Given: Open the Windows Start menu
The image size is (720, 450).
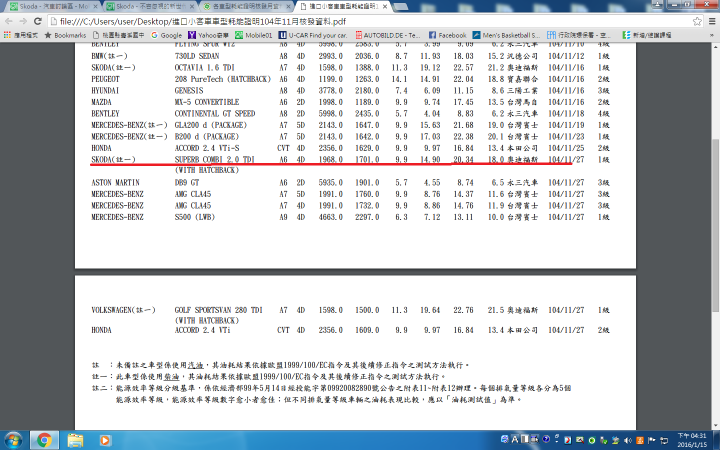Looking at the screenshot, I should [13, 440].
